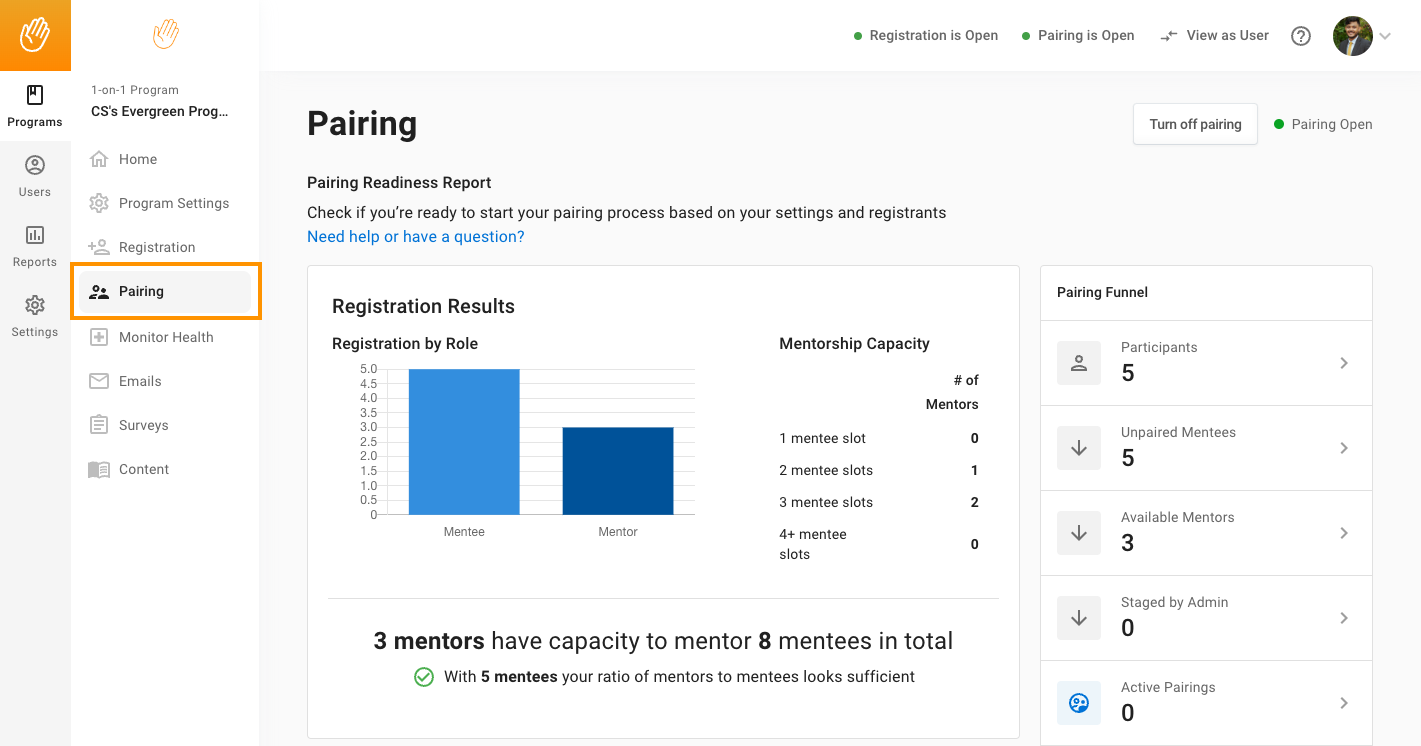The height and width of the screenshot is (746, 1421).
Task: Open Need help or have a question link
Action: [416, 237]
